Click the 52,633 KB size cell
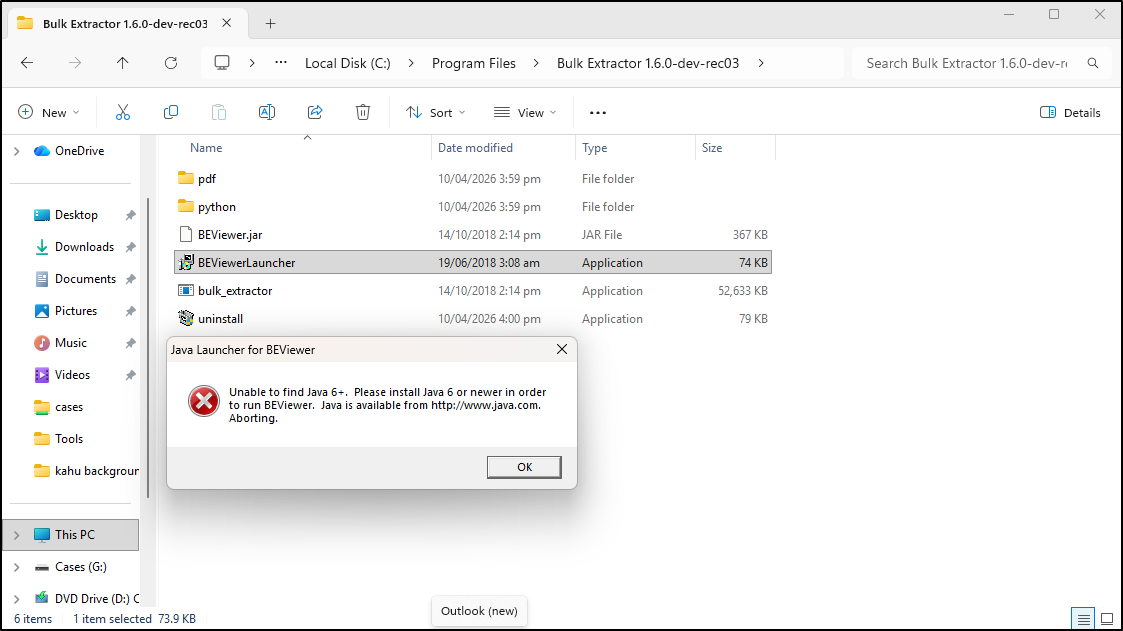 [x=743, y=291]
